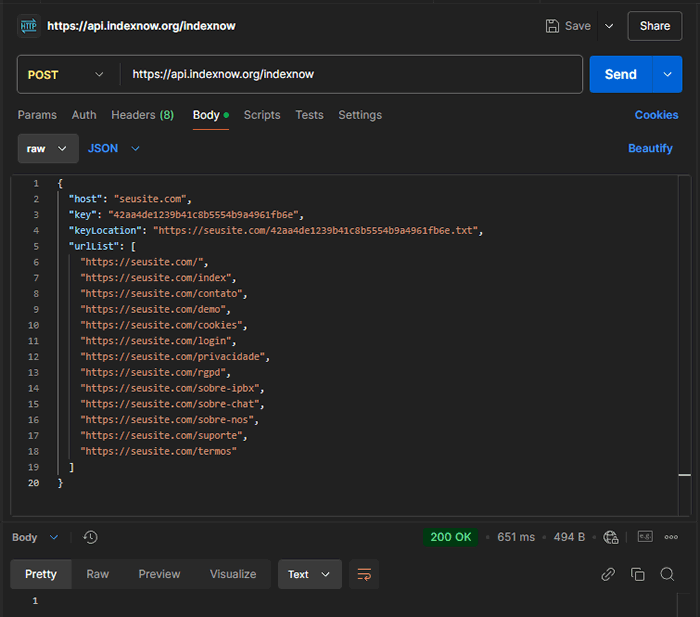Click the request editor vertical scrollbar
Screen dimensions: 700x617
[684, 346]
